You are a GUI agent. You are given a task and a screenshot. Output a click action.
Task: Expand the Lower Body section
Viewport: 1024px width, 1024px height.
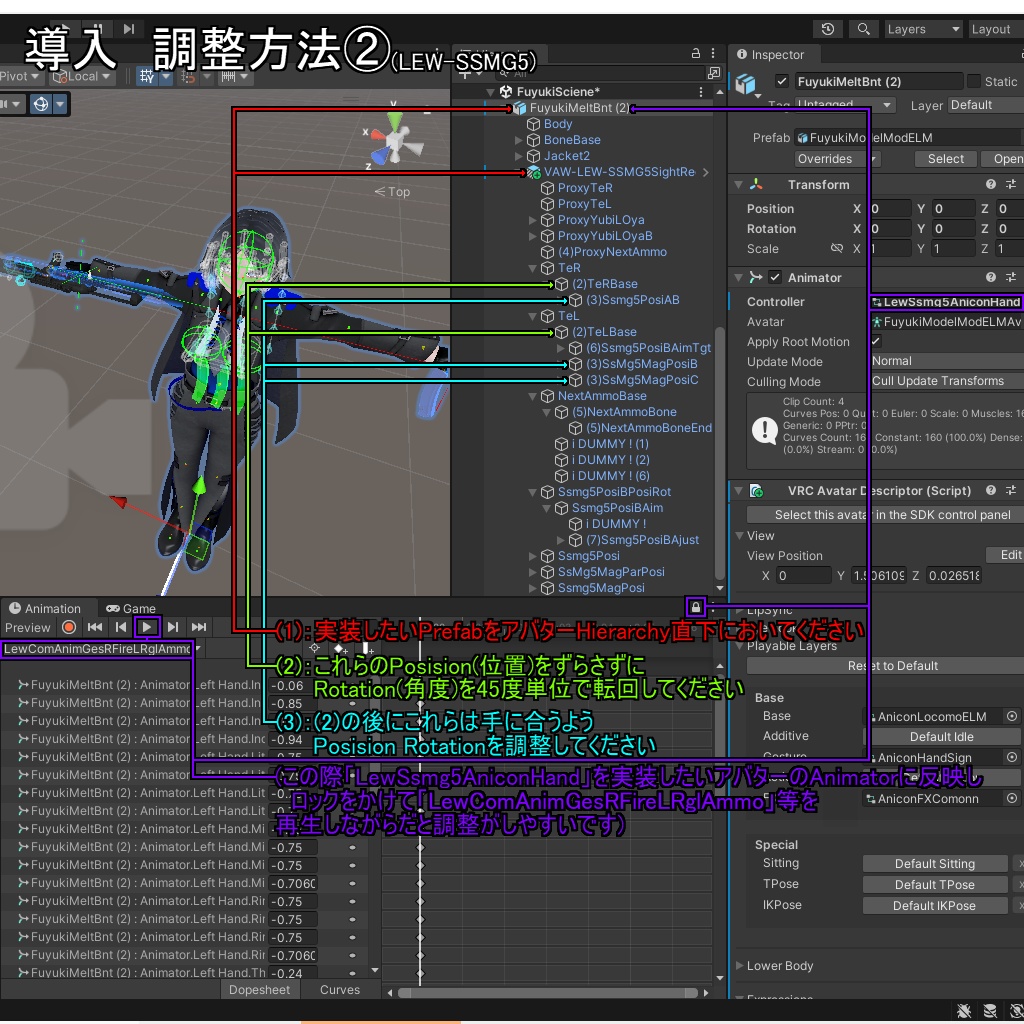[739, 965]
